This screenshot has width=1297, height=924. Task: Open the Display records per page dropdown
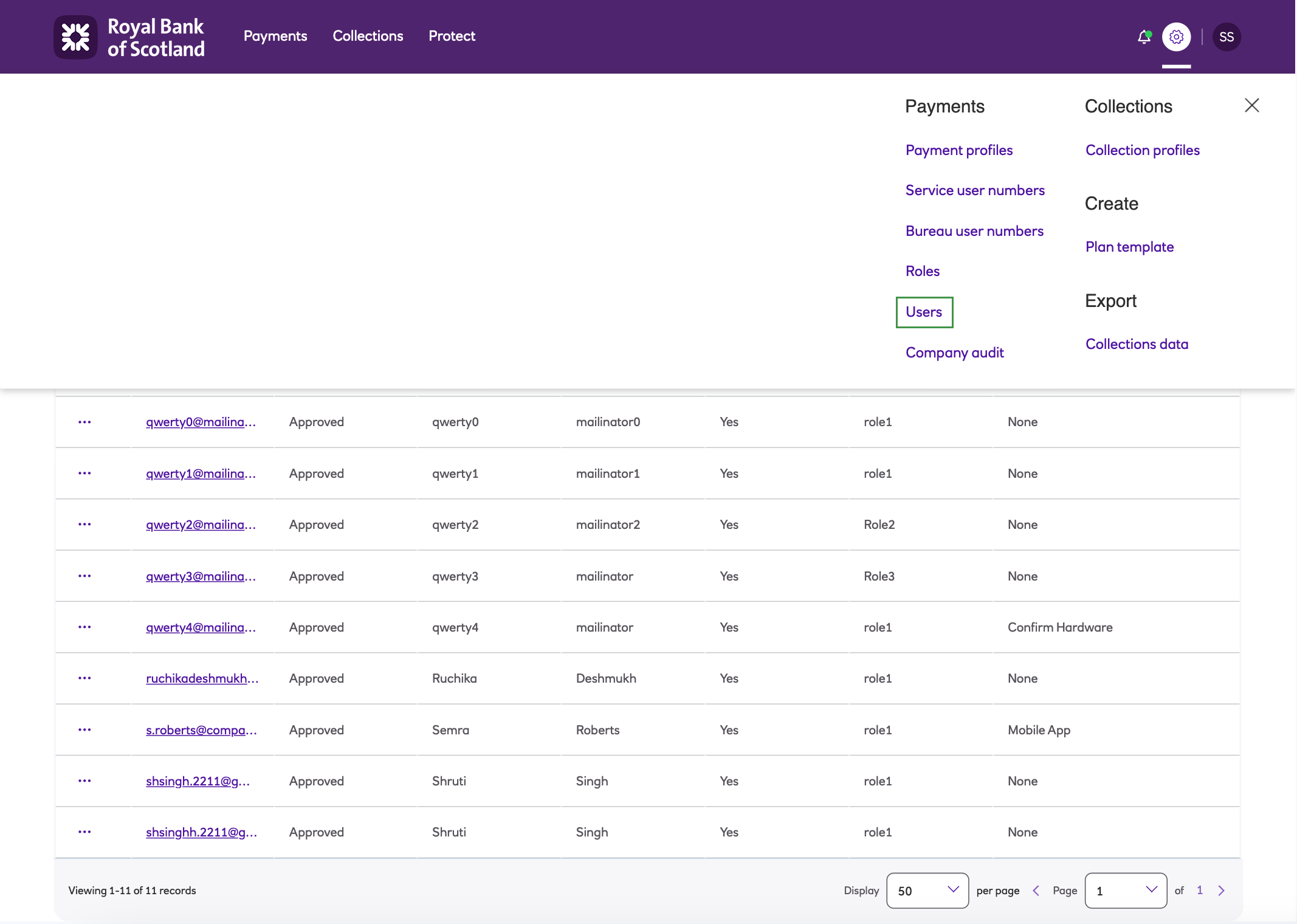tap(927, 891)
